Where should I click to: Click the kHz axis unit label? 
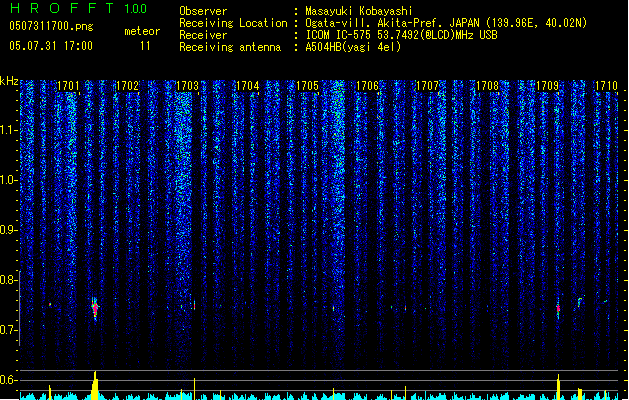pyautogui.click(x=9, y=81)
